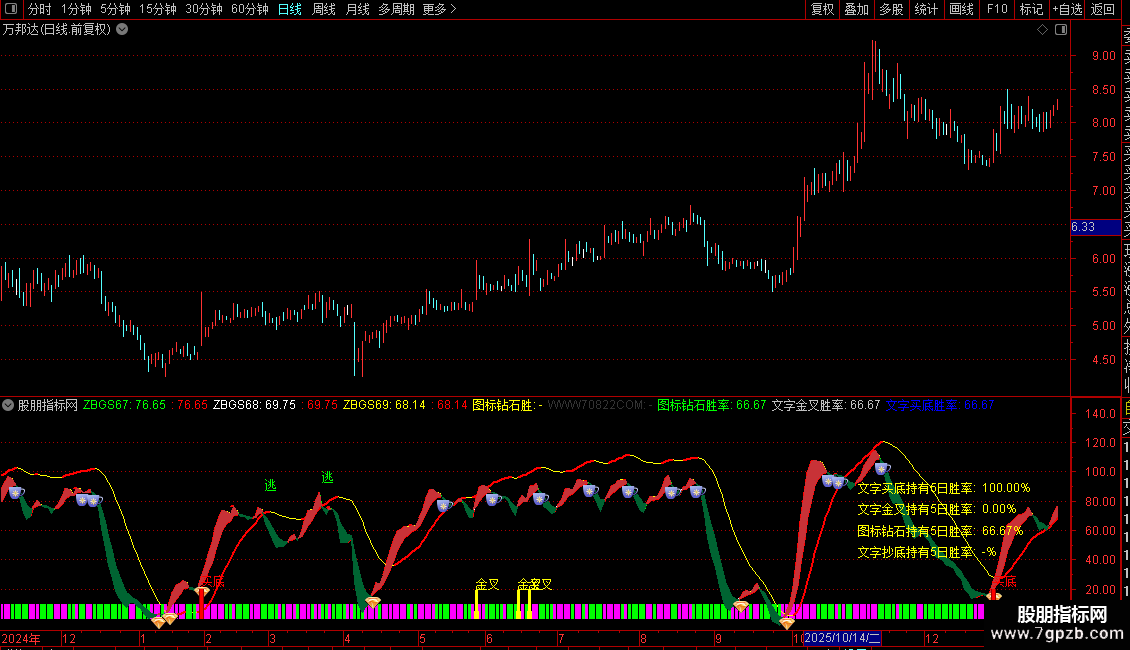Click the 文字买底持有6日胜率: 100.00% line
Viewport: 1130px width, 650px height.
point(943,488)
